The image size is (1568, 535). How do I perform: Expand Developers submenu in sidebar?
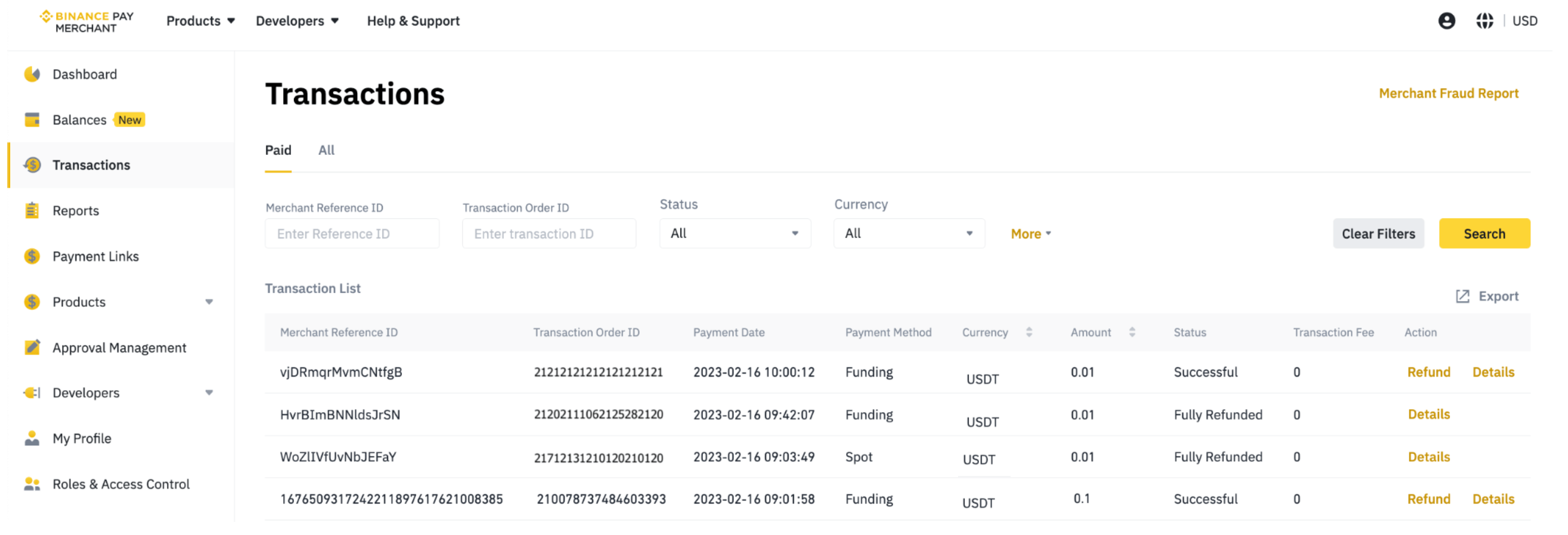coord(209,393)
